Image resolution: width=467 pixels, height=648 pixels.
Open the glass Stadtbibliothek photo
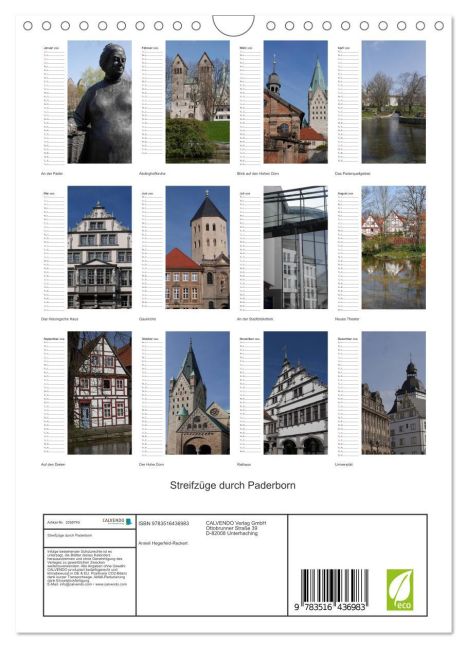point(295,247)
